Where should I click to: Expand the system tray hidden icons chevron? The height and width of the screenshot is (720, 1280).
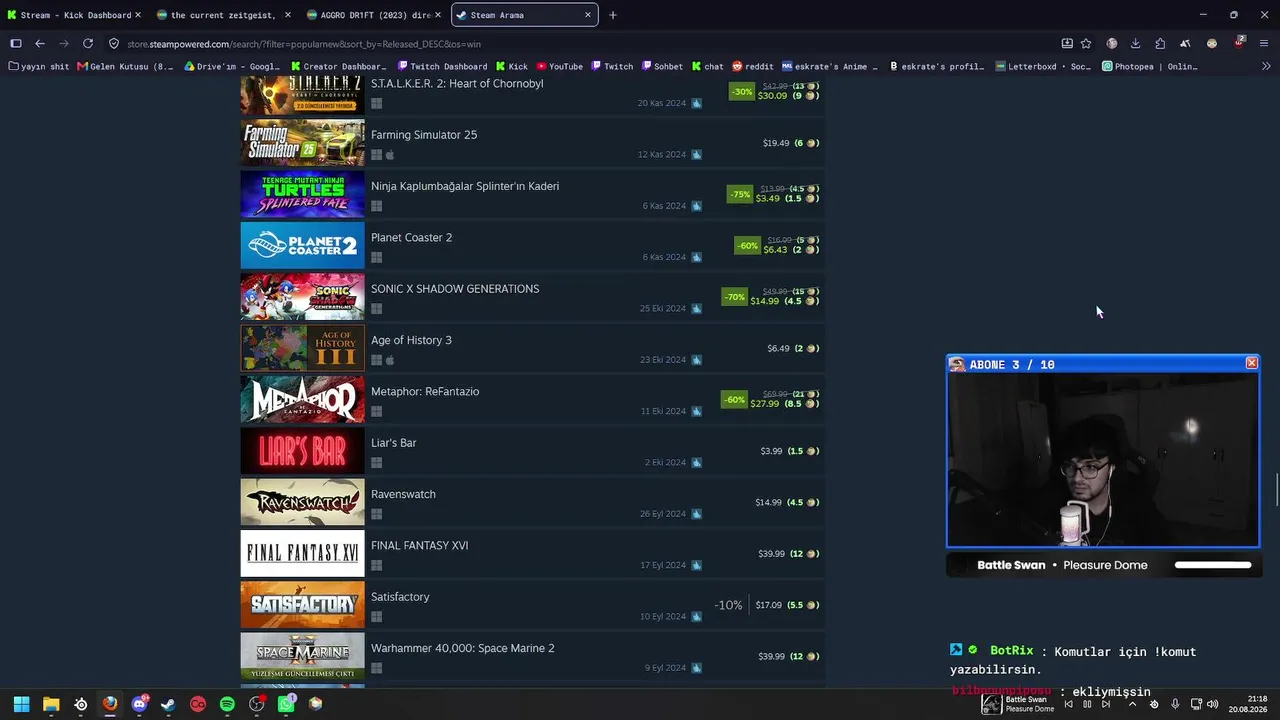(1132, 704)
